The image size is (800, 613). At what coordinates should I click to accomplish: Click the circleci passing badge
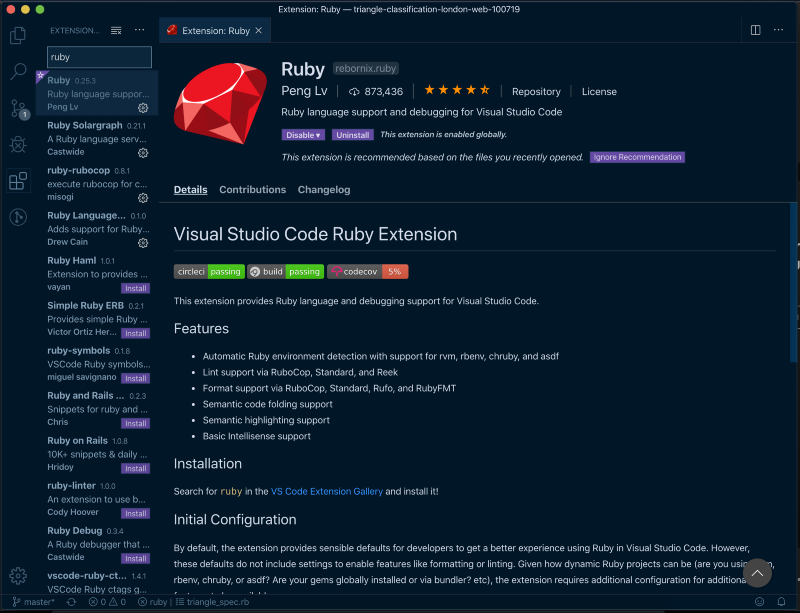tap(209, 272)
